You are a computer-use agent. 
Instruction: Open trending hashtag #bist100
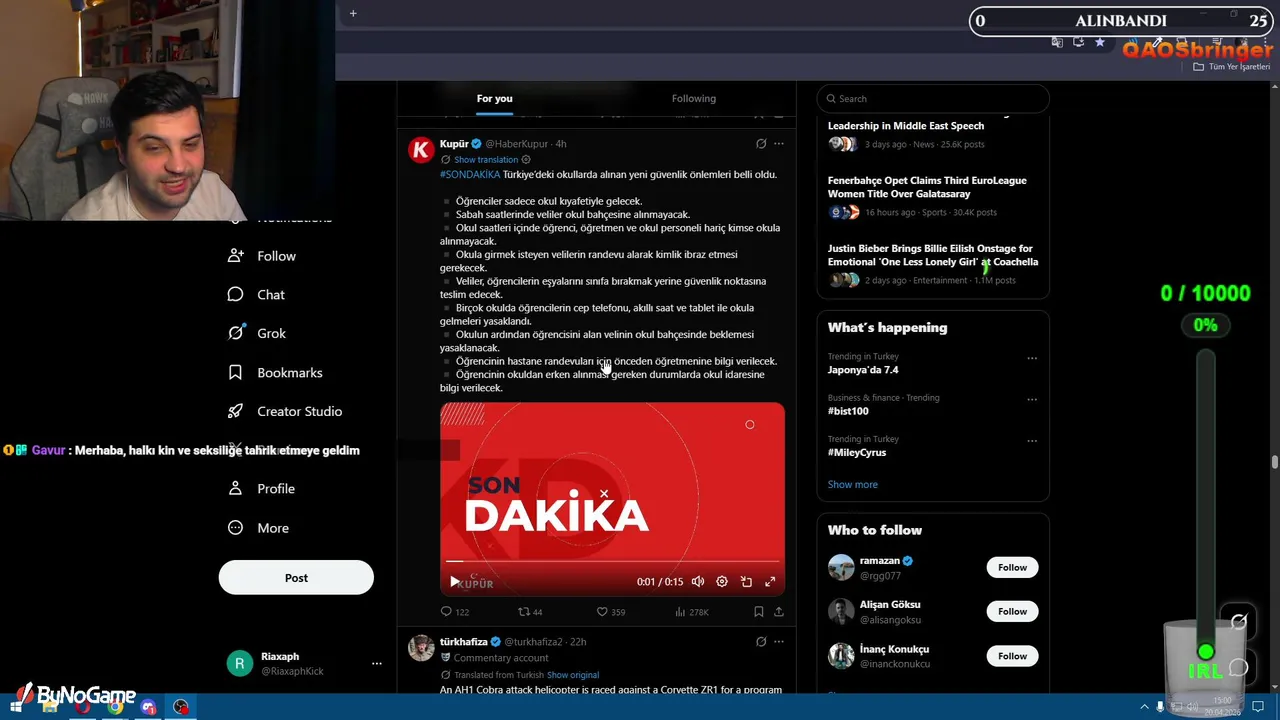tap(848, 411)
